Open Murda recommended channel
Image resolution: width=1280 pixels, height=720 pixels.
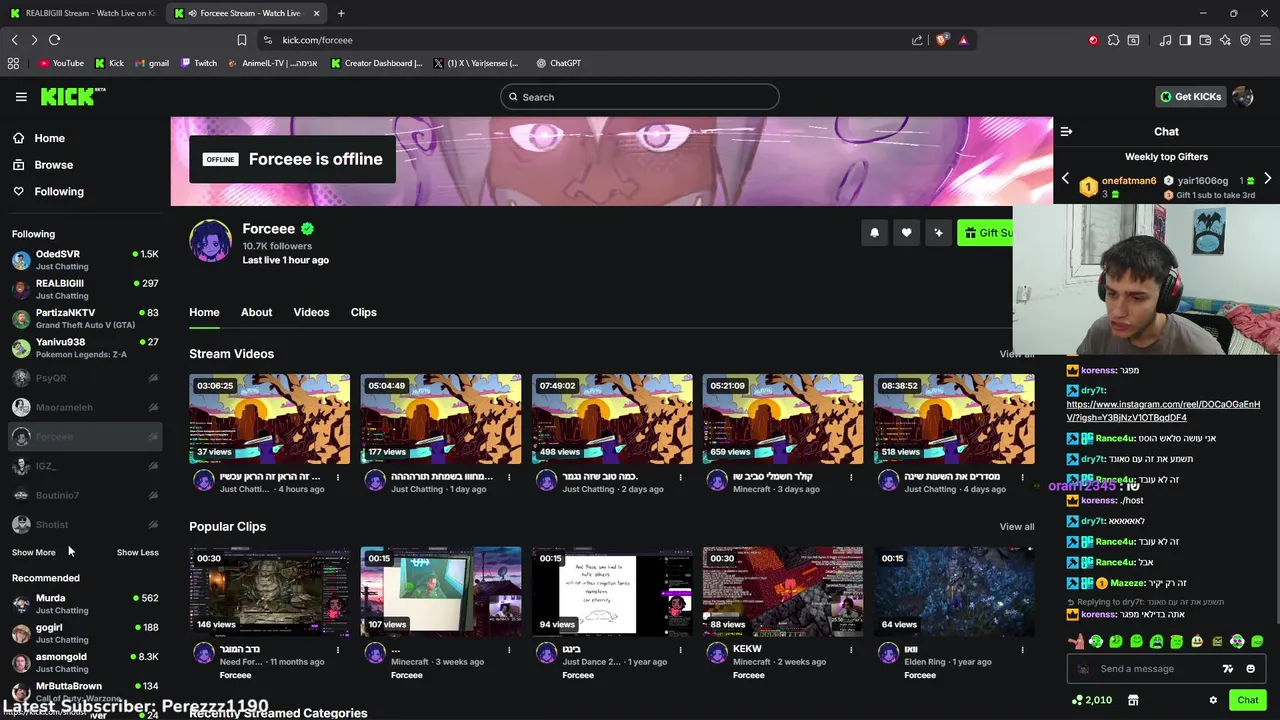(85, 604)
